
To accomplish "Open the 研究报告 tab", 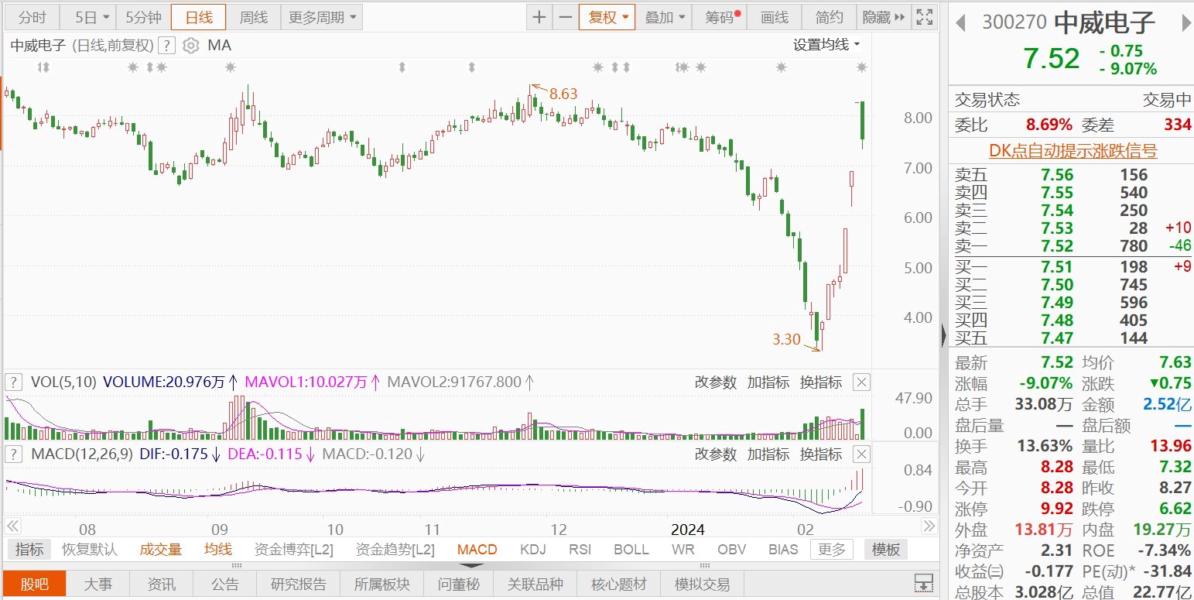I will (298, 584).
